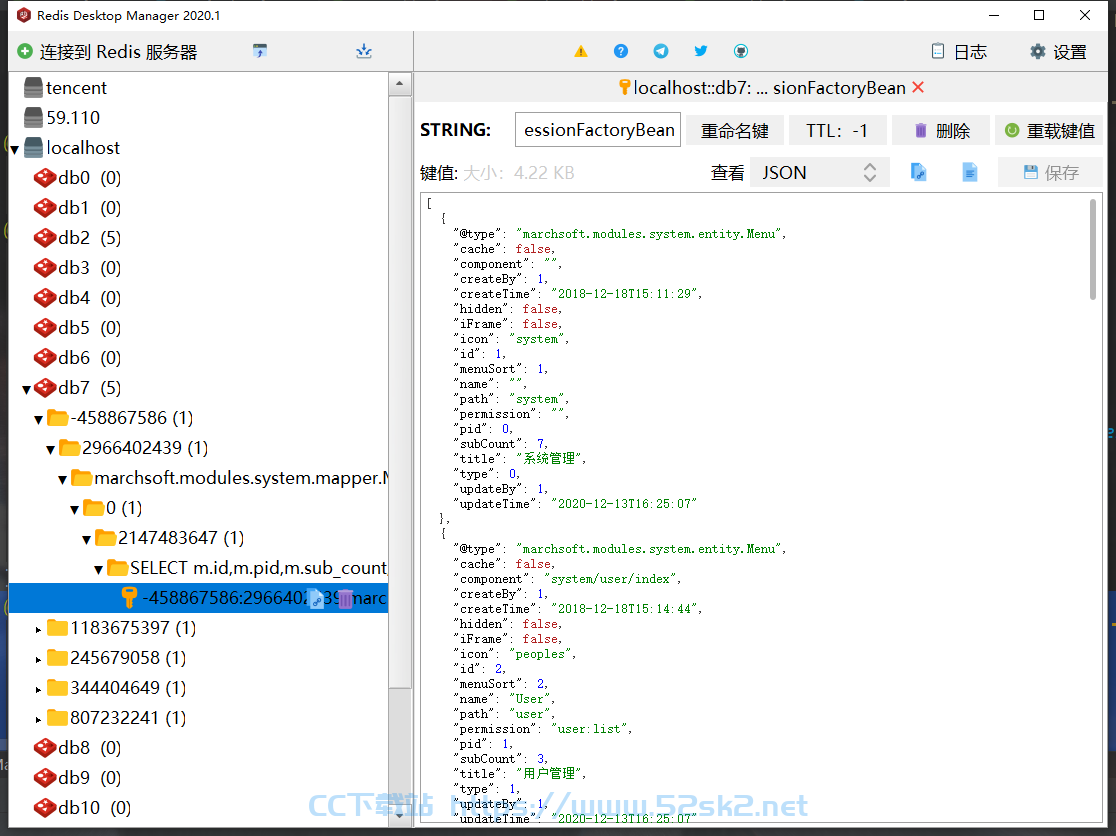Open db9 (0) database
Screen dimensions: 1116x836
coord(77,778)
